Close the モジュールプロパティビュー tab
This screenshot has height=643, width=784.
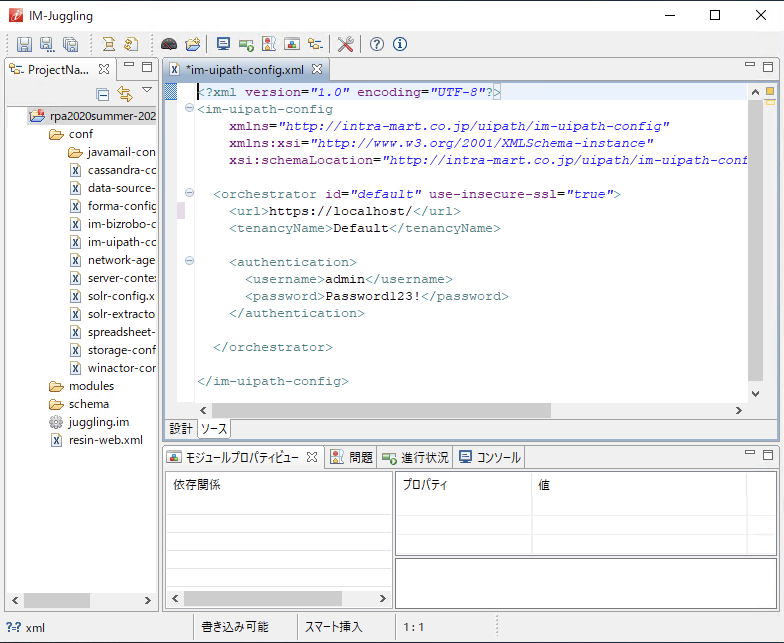312,457
